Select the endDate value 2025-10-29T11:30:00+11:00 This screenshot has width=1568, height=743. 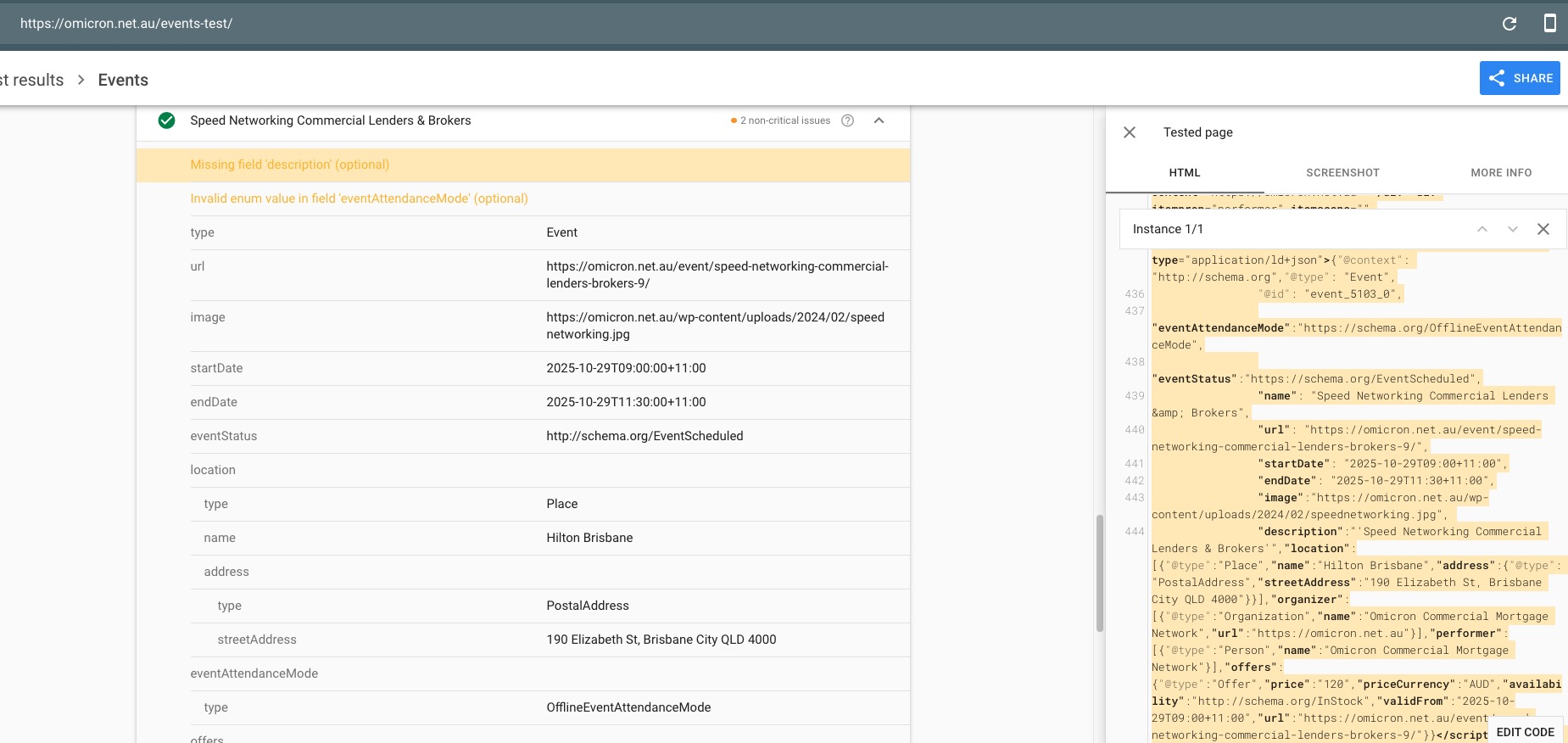point(626,402)
